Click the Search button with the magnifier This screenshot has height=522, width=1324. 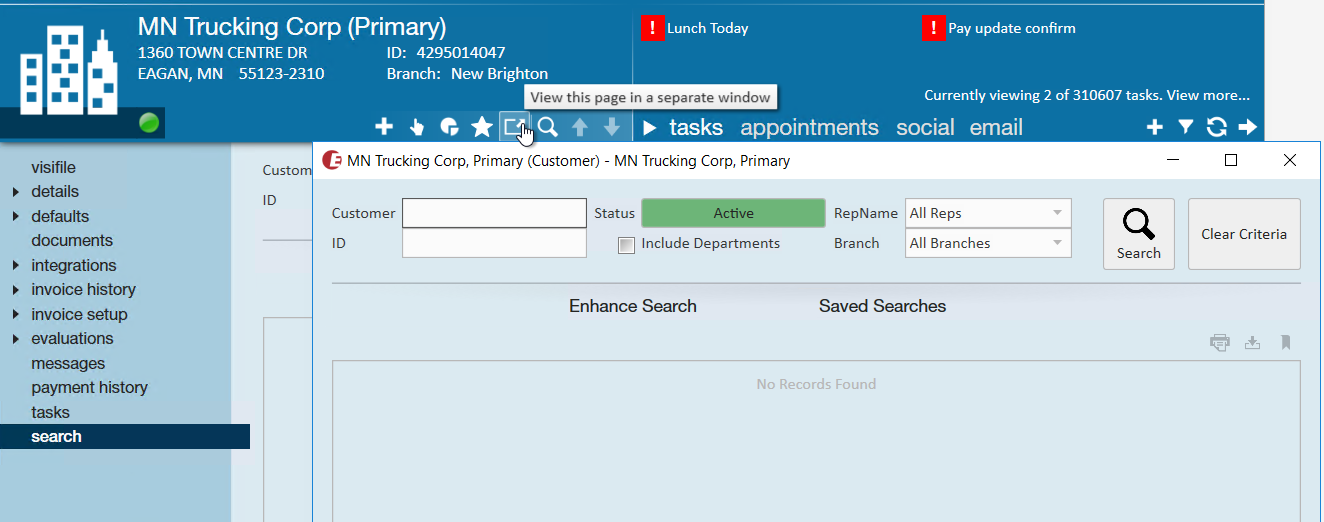(x=1139, y=233)
